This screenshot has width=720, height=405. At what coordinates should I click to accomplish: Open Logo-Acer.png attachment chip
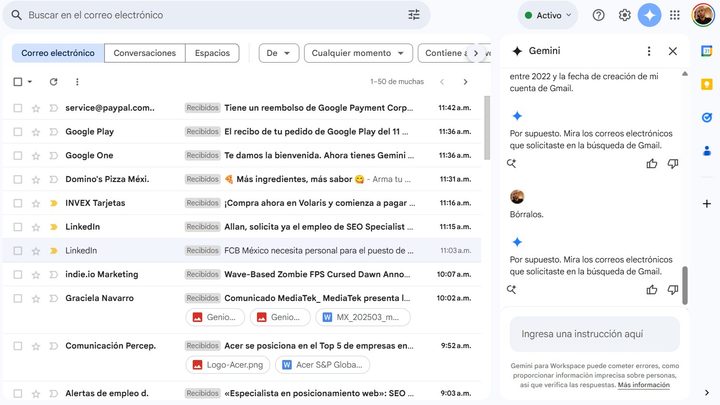pyautogui.click(x=228, y=365)
